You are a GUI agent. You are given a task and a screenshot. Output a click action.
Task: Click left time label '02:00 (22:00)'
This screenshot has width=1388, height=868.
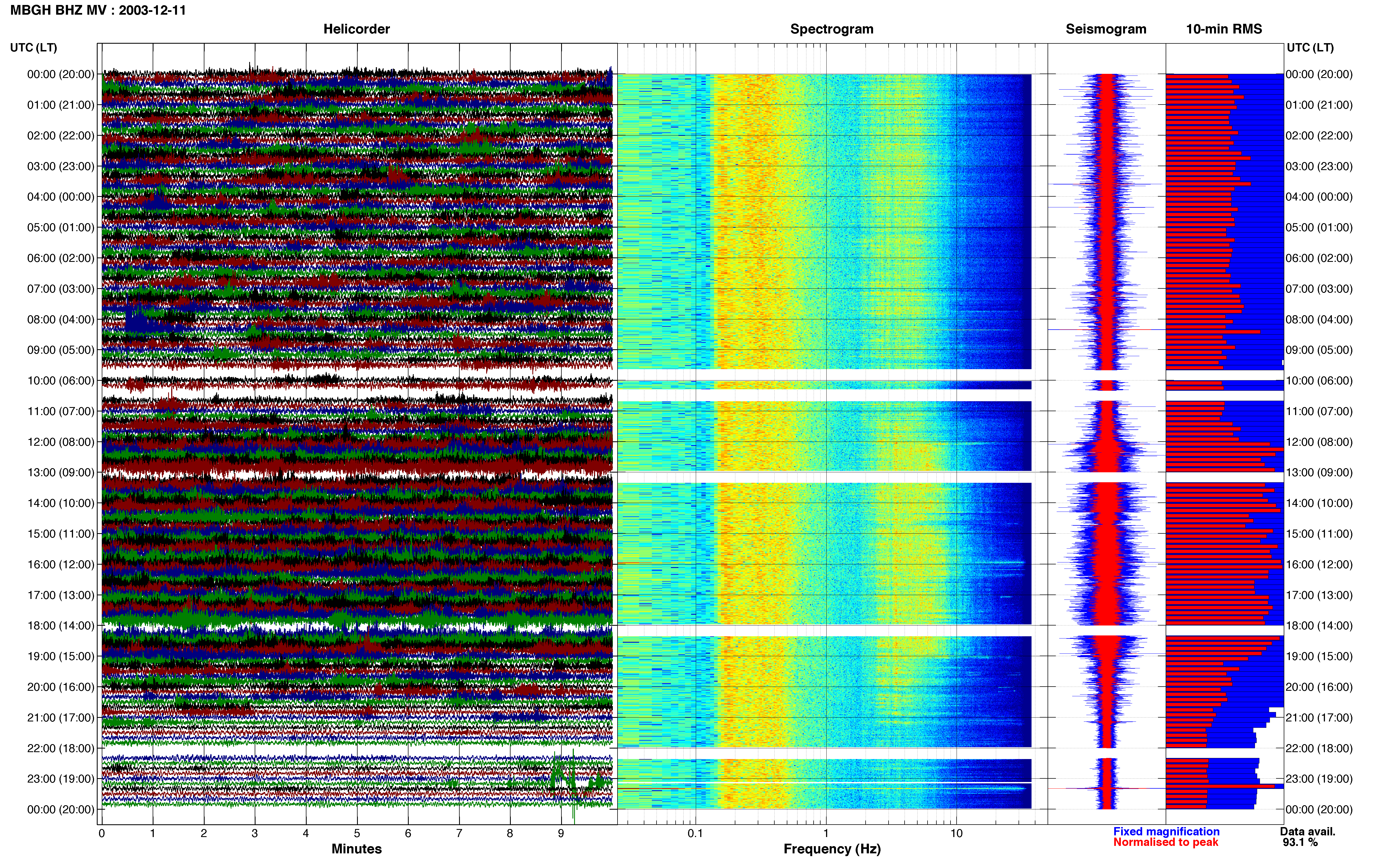tap(61, 135)
